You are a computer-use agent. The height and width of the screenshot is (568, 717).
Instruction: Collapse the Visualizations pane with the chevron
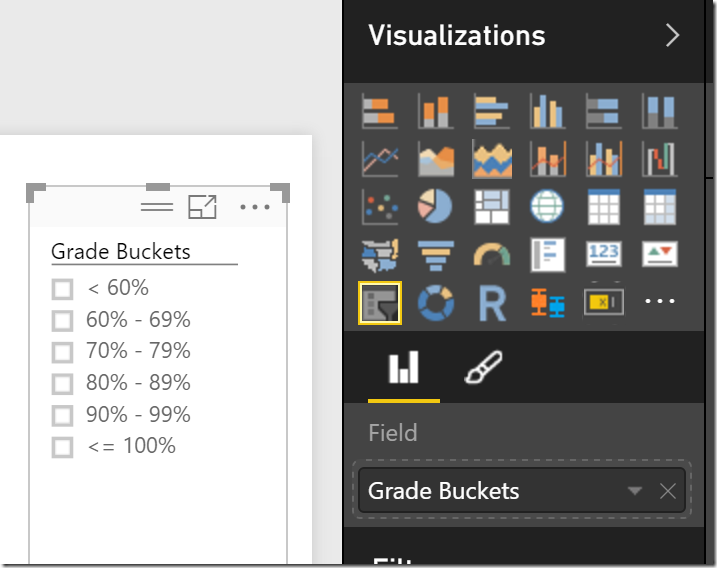coord(672,36)
